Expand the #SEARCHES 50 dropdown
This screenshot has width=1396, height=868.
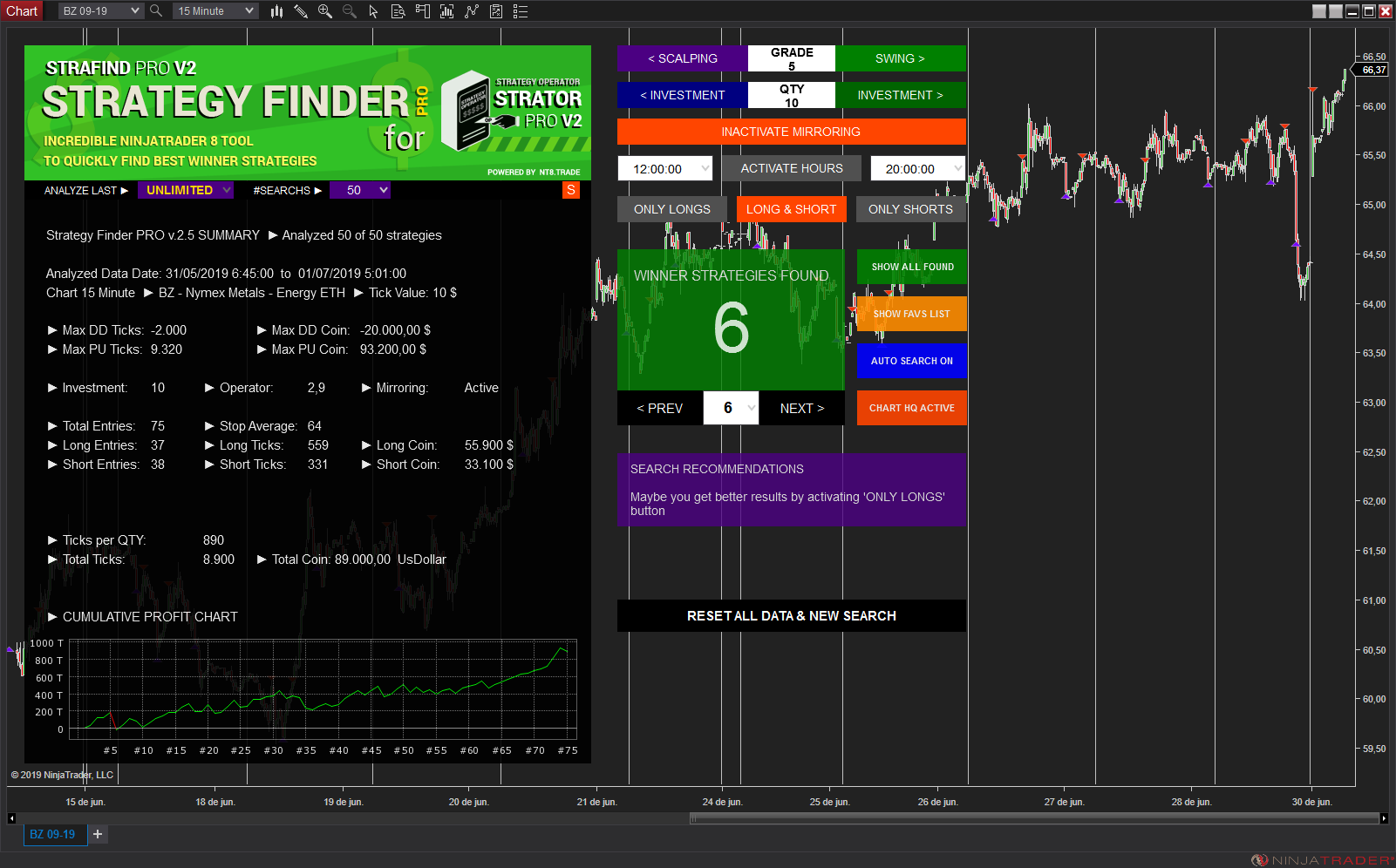coord(360,190)
